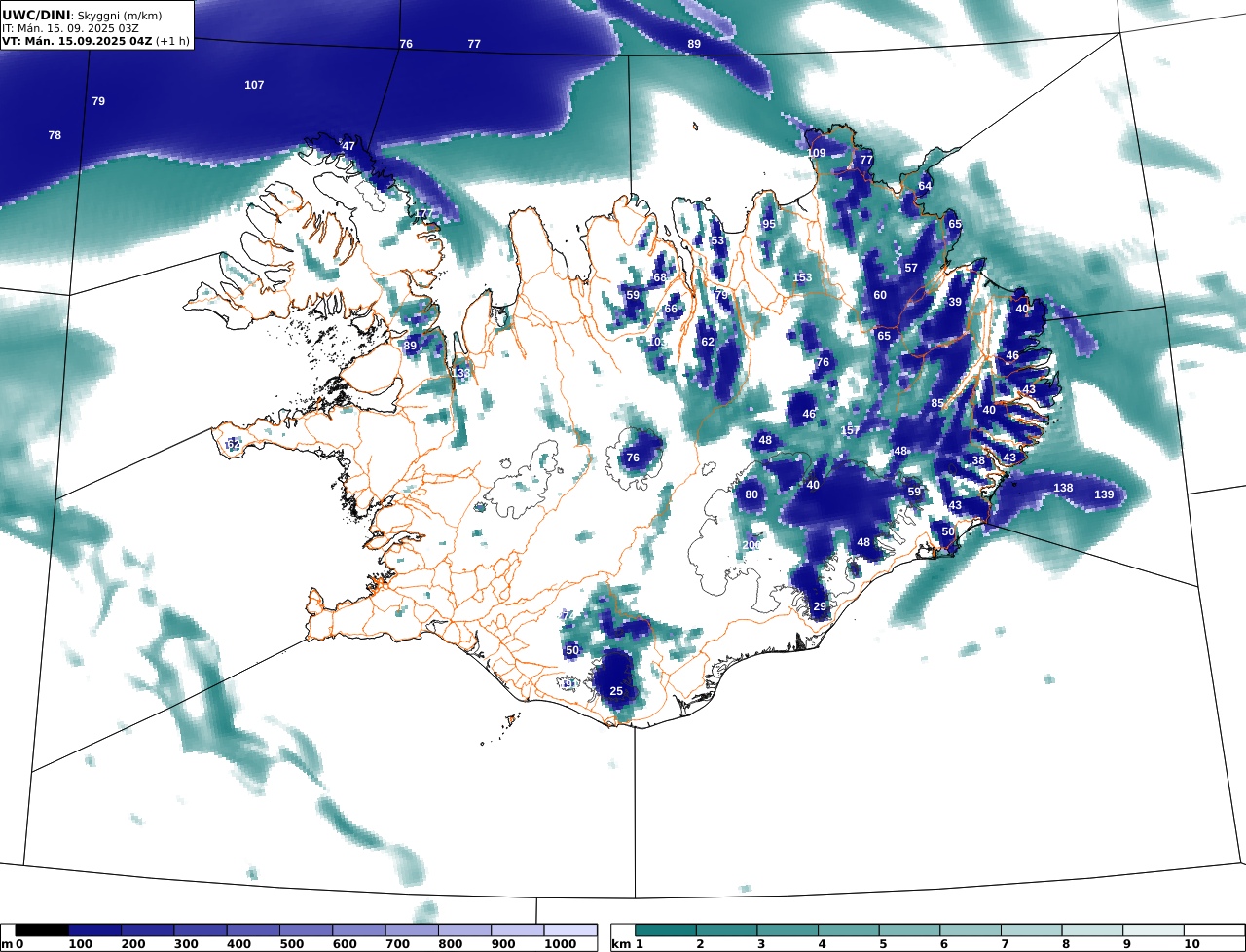Viewport: 1246px width, 952px height.
Task: Click the visibility value 66 on the map
Action: click(671, 309)
